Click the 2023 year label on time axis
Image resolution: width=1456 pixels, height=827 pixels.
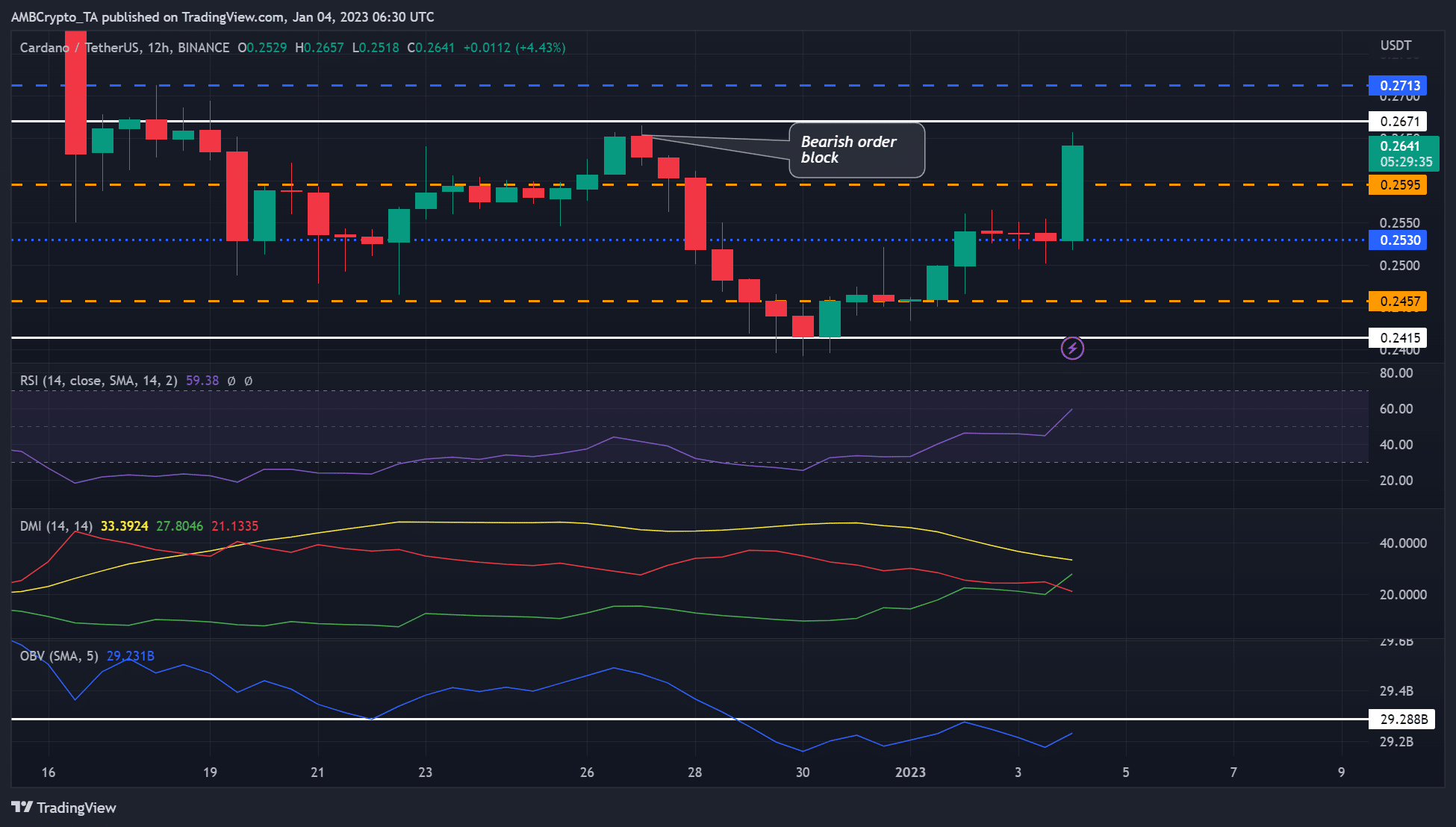[910, 773]
